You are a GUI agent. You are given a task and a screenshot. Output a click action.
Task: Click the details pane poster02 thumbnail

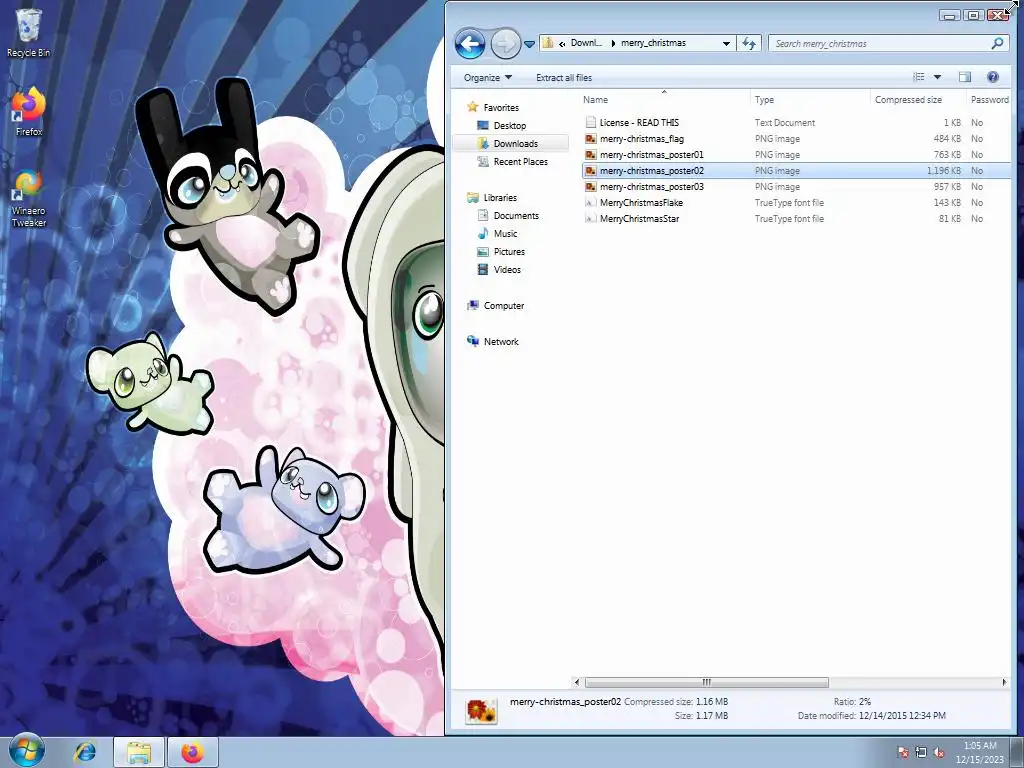pyautogui.click(x=481, y=710)
